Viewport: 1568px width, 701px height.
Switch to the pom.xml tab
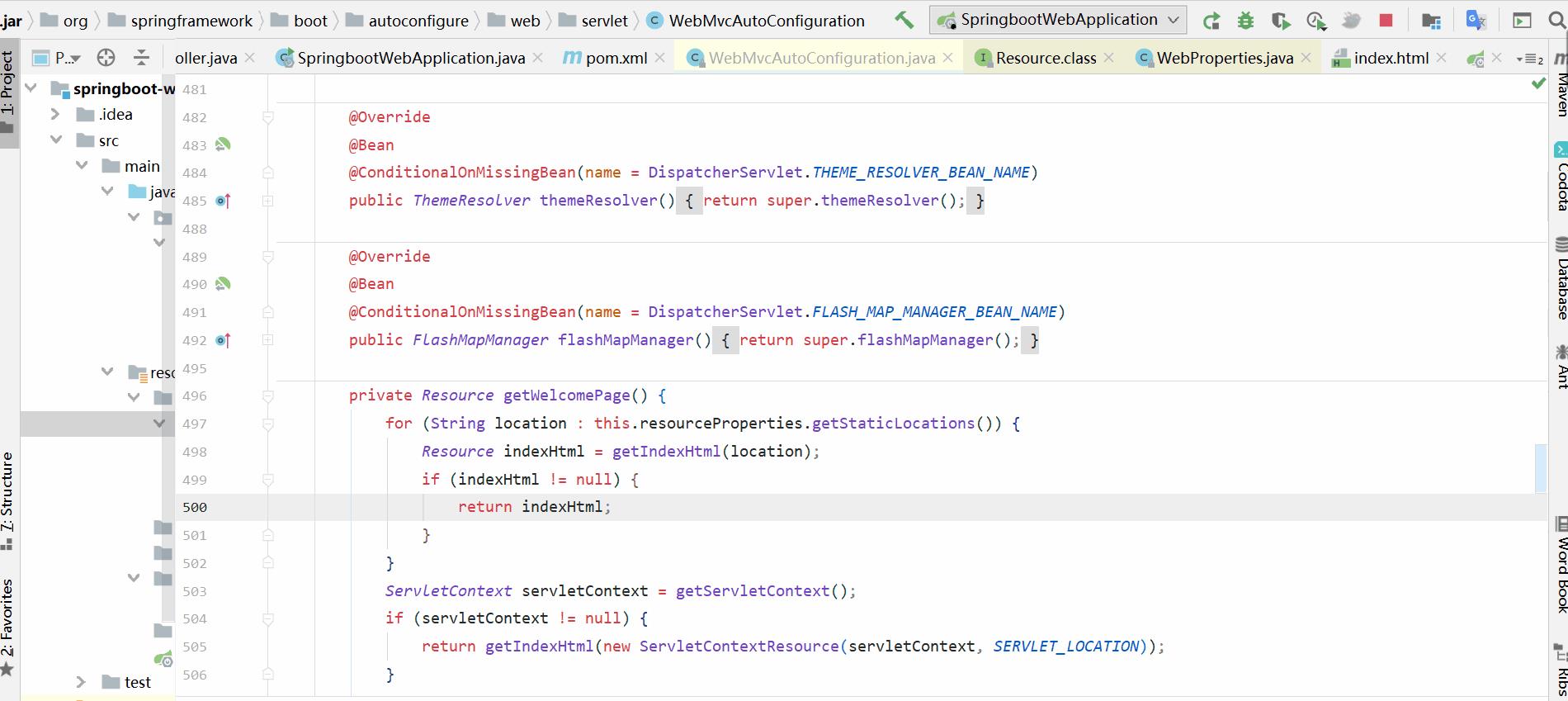(x=616, y=58)
